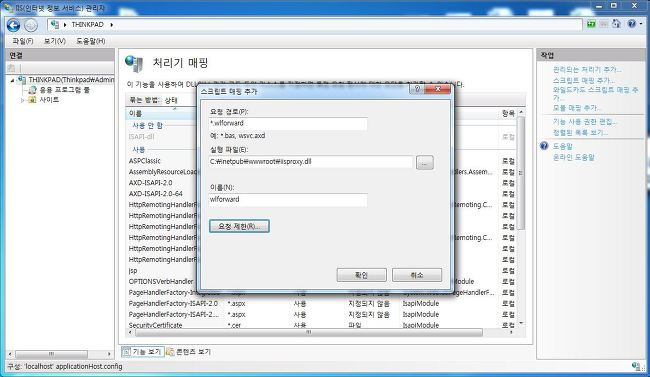Go back with the blue arrow button
650x377 pixels.
[x=13, y=25]
